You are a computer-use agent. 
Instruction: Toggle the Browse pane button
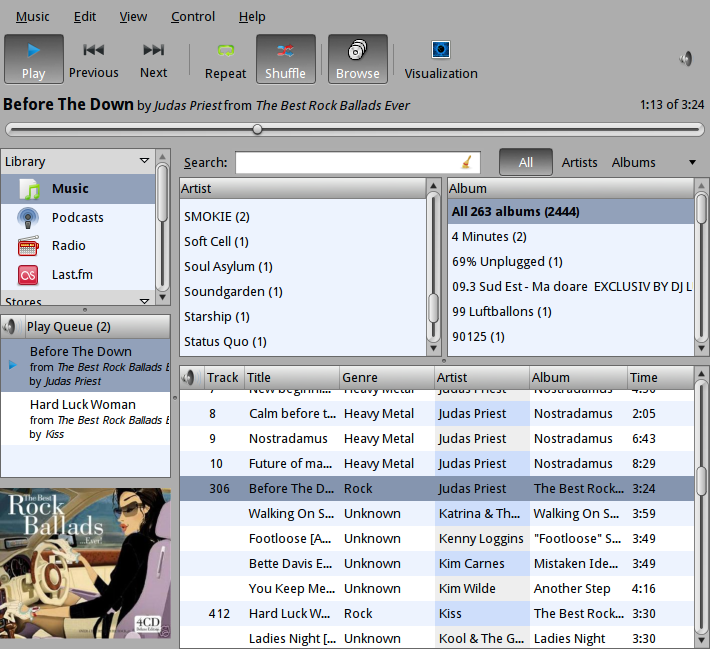point(358,59)
